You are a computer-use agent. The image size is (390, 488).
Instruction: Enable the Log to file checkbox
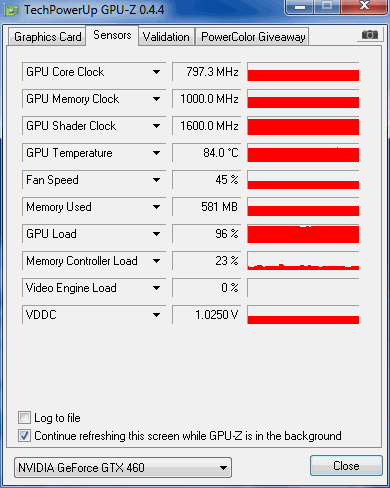click(x=24, y=418)
